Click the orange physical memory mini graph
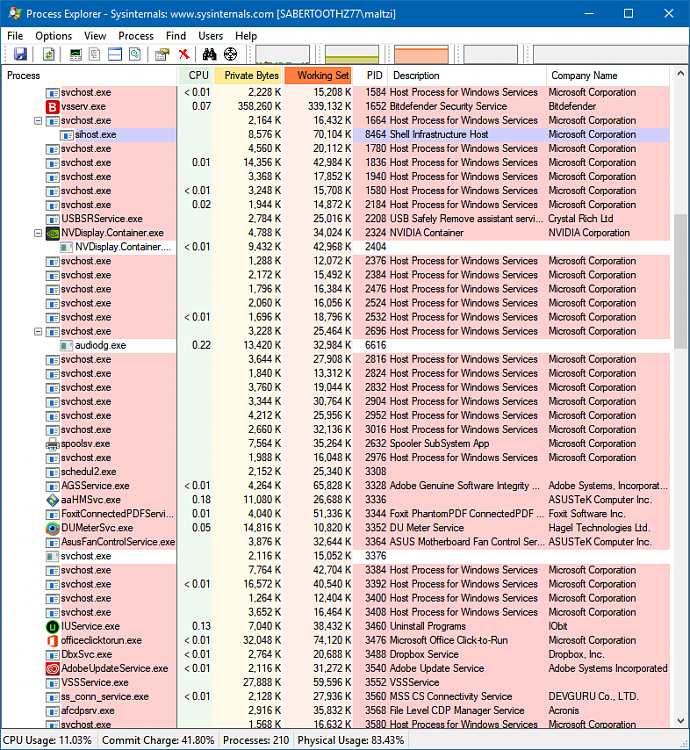 tap(421, 55)
